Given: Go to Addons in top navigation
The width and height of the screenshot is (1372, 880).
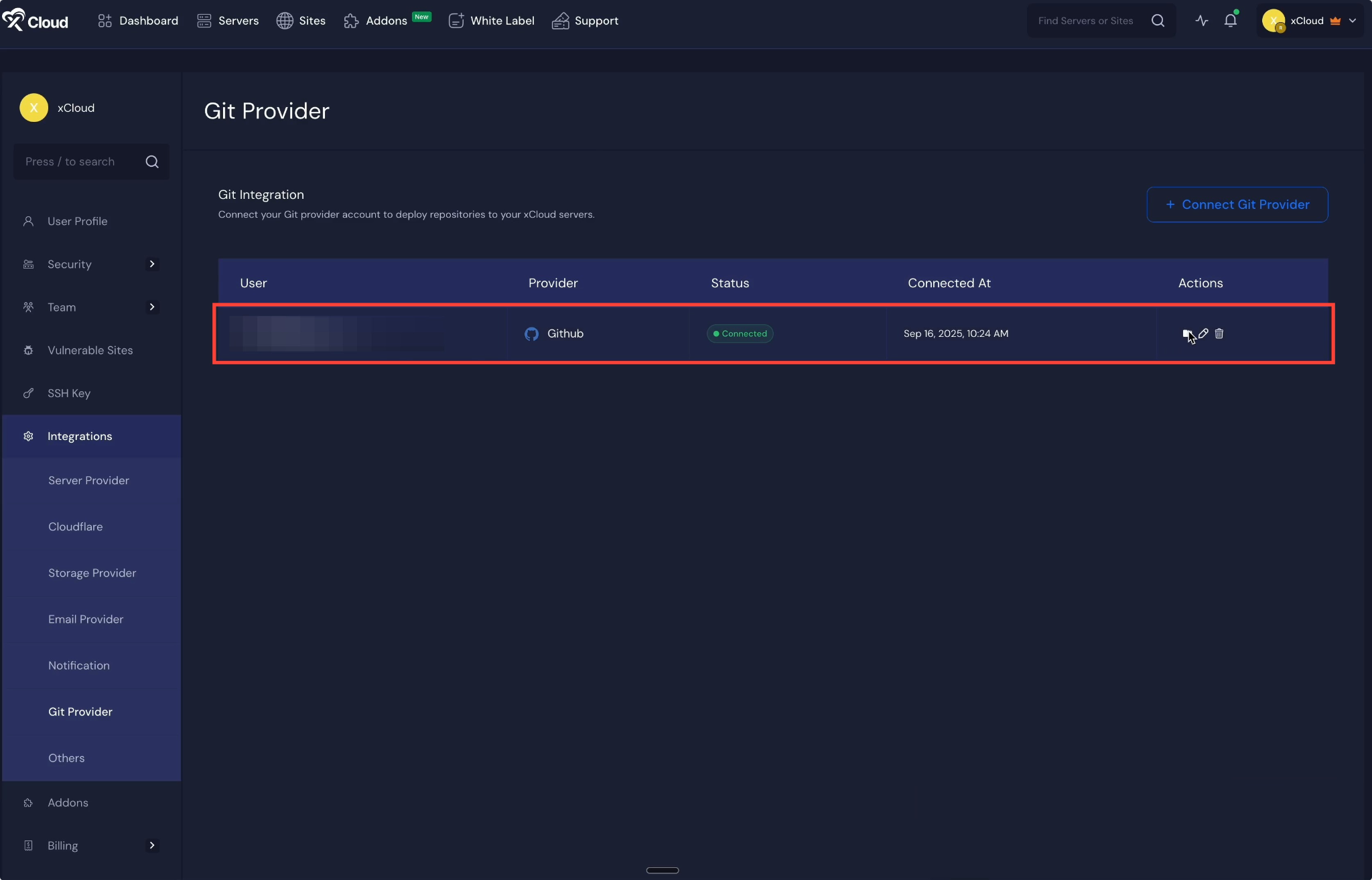Looking at the screenshot, I should pos(386,21).
